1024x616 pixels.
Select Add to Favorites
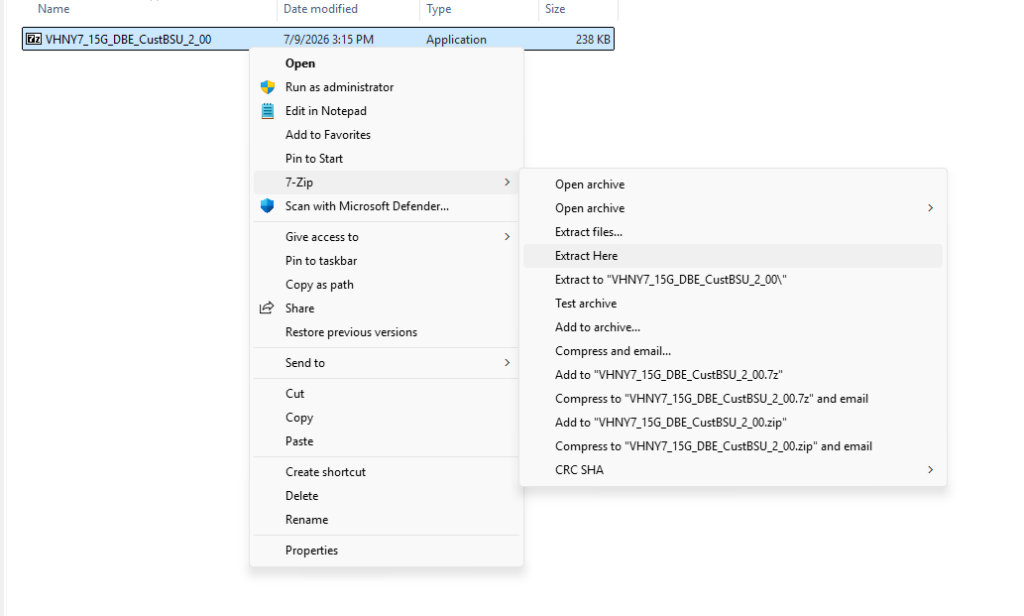387,135
